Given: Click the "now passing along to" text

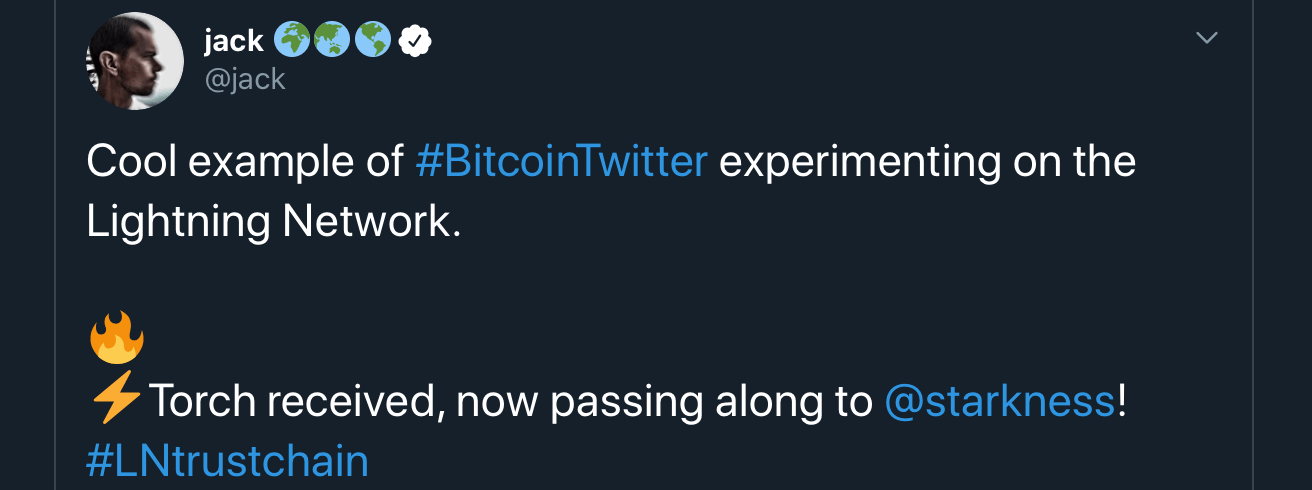Looking at the screenshot, I should pyautogui.click(x=664, y=402).
